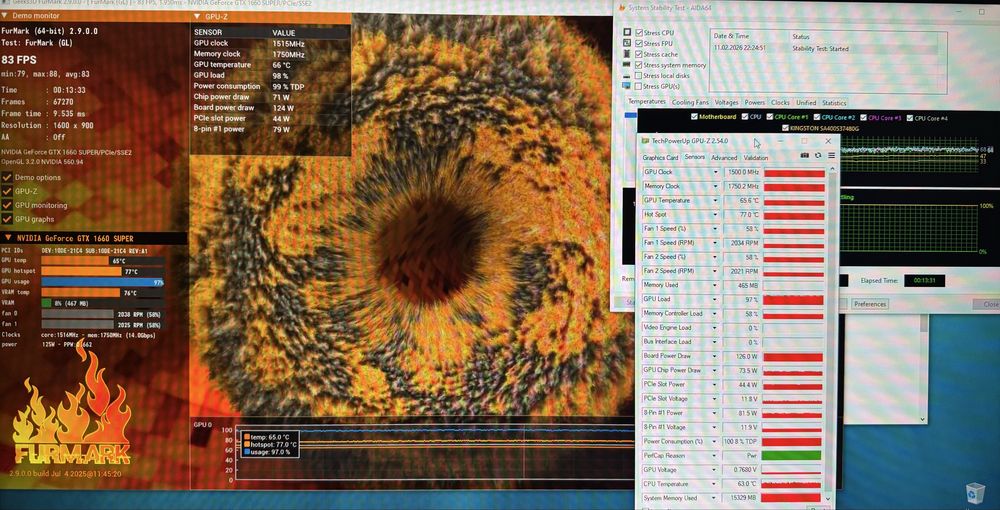
Task: Open Validation tab in GPU-Z
Action: click(756, 157)
